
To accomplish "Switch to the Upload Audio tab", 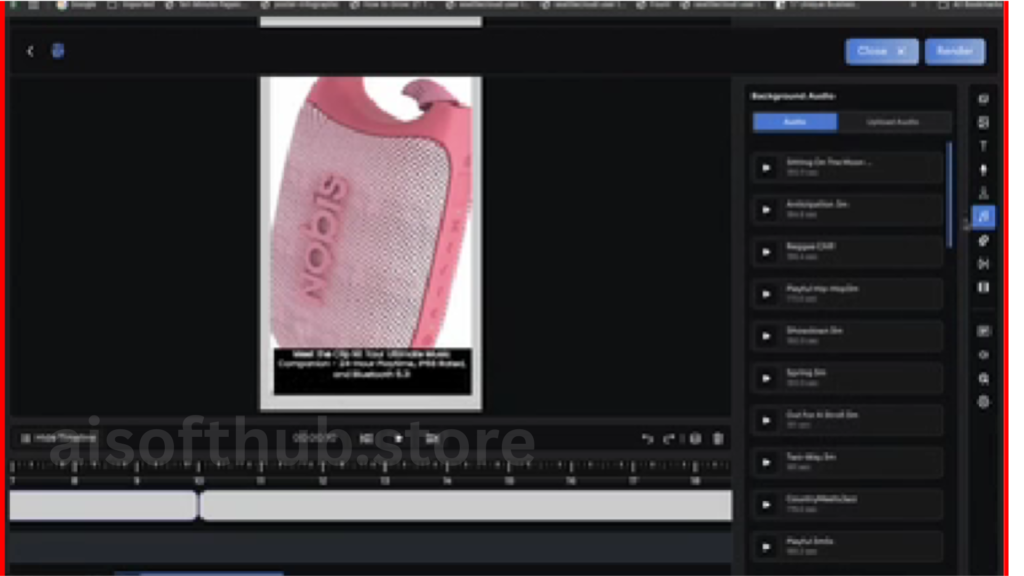I will click(x=893, y=122).
